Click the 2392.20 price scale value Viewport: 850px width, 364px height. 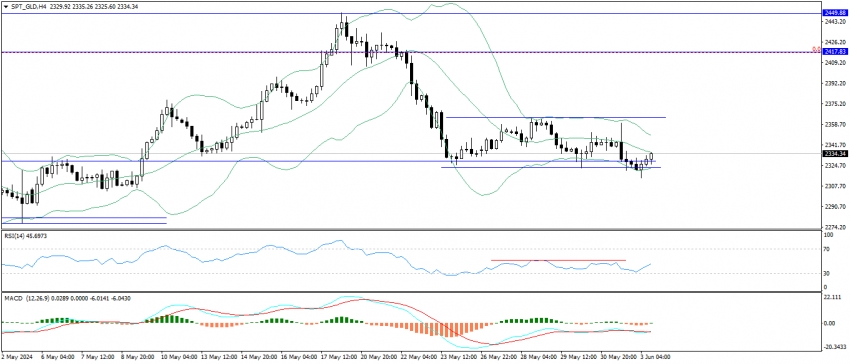tap(833, 84)
